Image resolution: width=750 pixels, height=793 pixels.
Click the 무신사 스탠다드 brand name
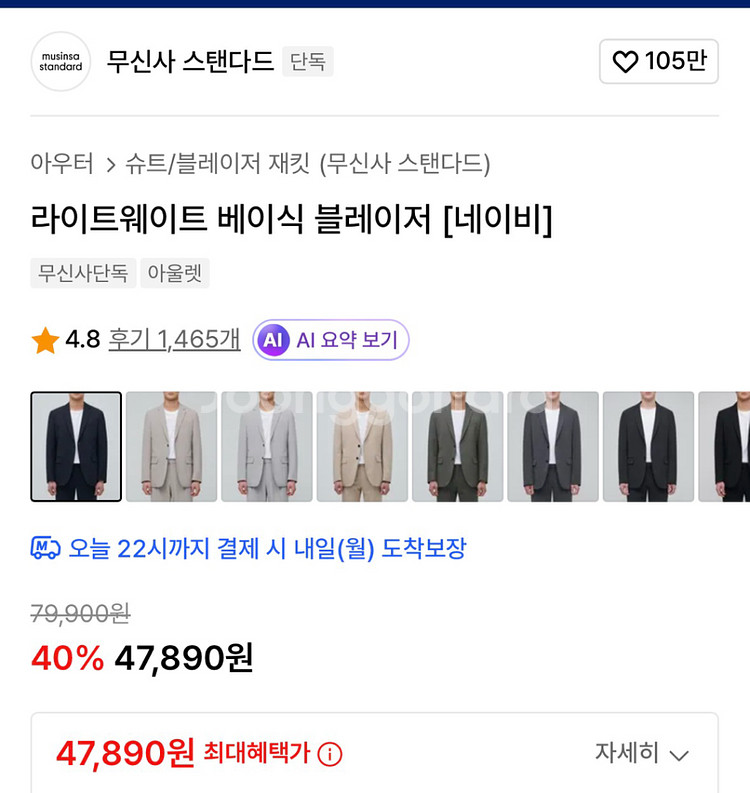click(x=190, y=62)
